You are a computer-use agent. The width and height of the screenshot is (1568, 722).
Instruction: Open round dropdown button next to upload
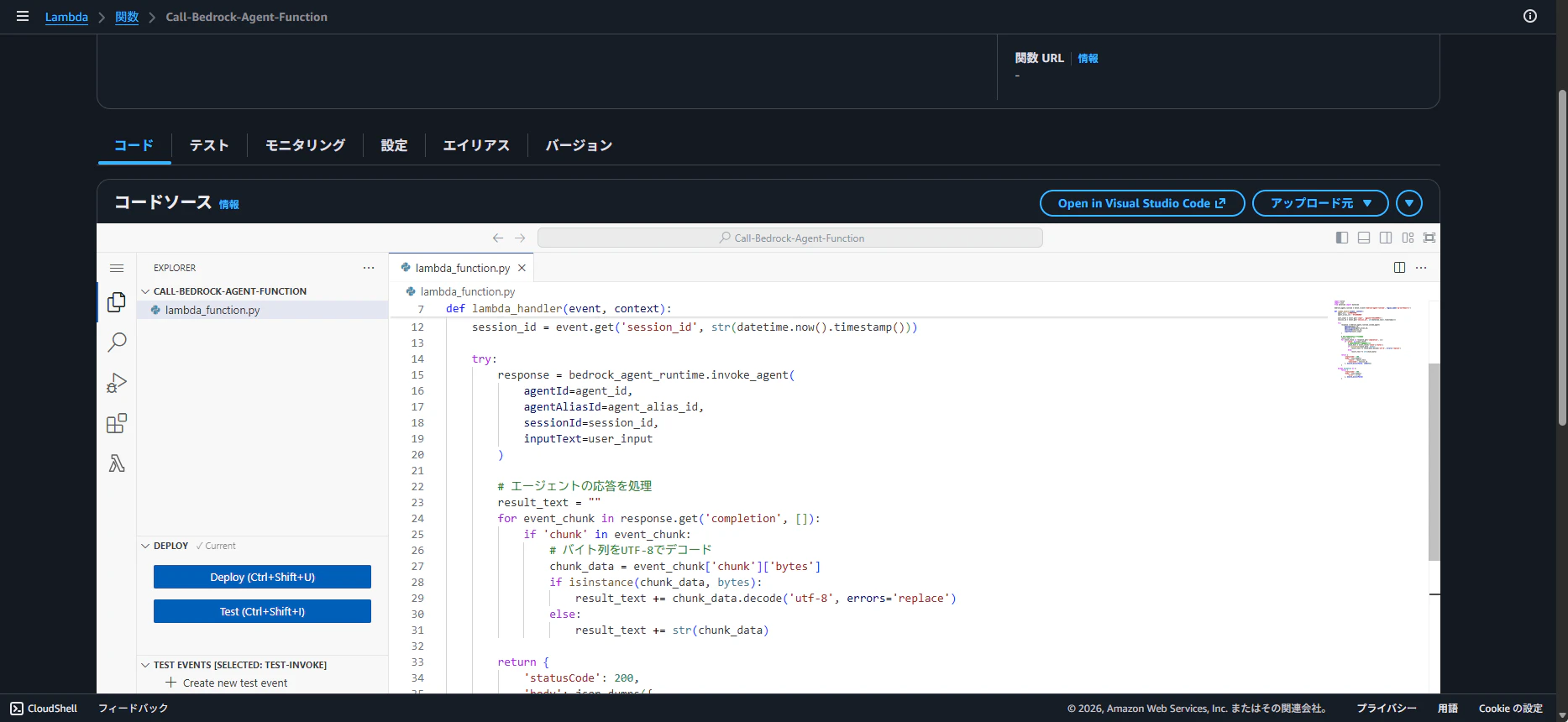pyautogui.click(x=1409, y=203)
